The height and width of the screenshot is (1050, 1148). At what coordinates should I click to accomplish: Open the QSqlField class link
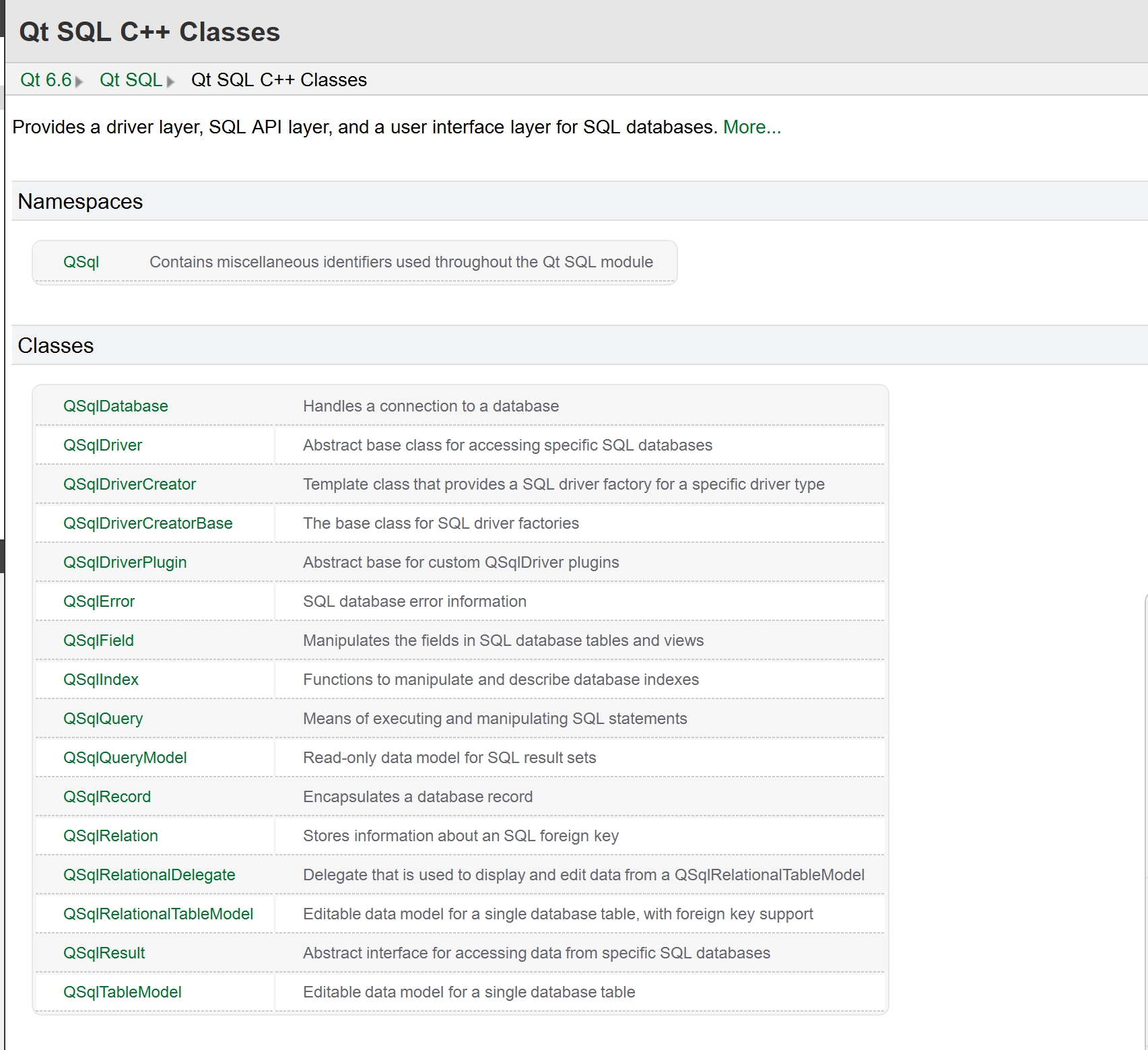point(98,641)
